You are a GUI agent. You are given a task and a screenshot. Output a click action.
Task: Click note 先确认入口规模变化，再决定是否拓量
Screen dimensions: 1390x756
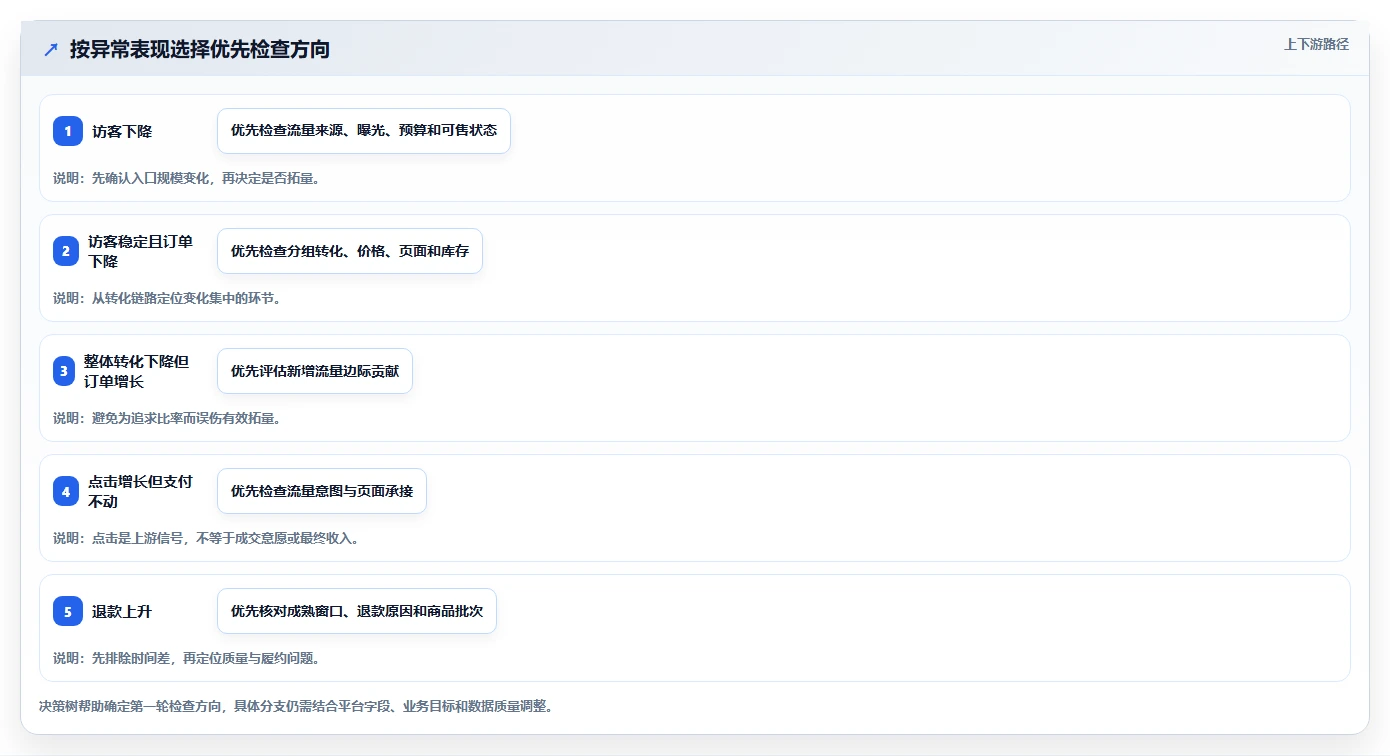(x=186, y=178)
